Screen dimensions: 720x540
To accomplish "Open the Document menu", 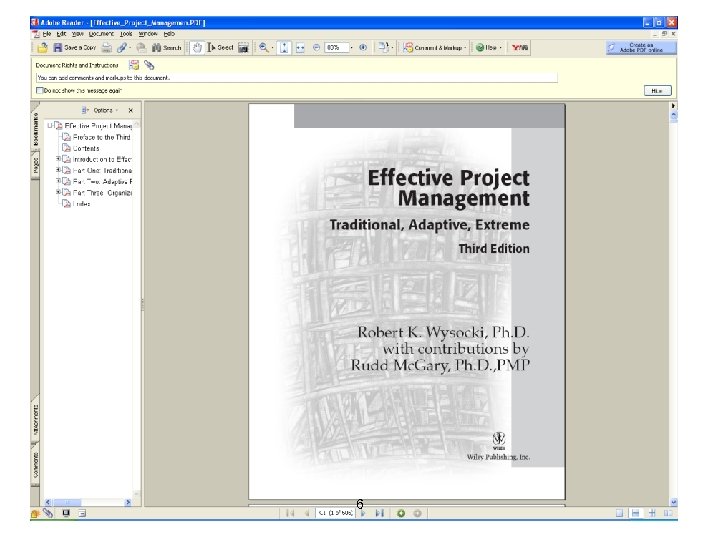I will pos(103,33).
